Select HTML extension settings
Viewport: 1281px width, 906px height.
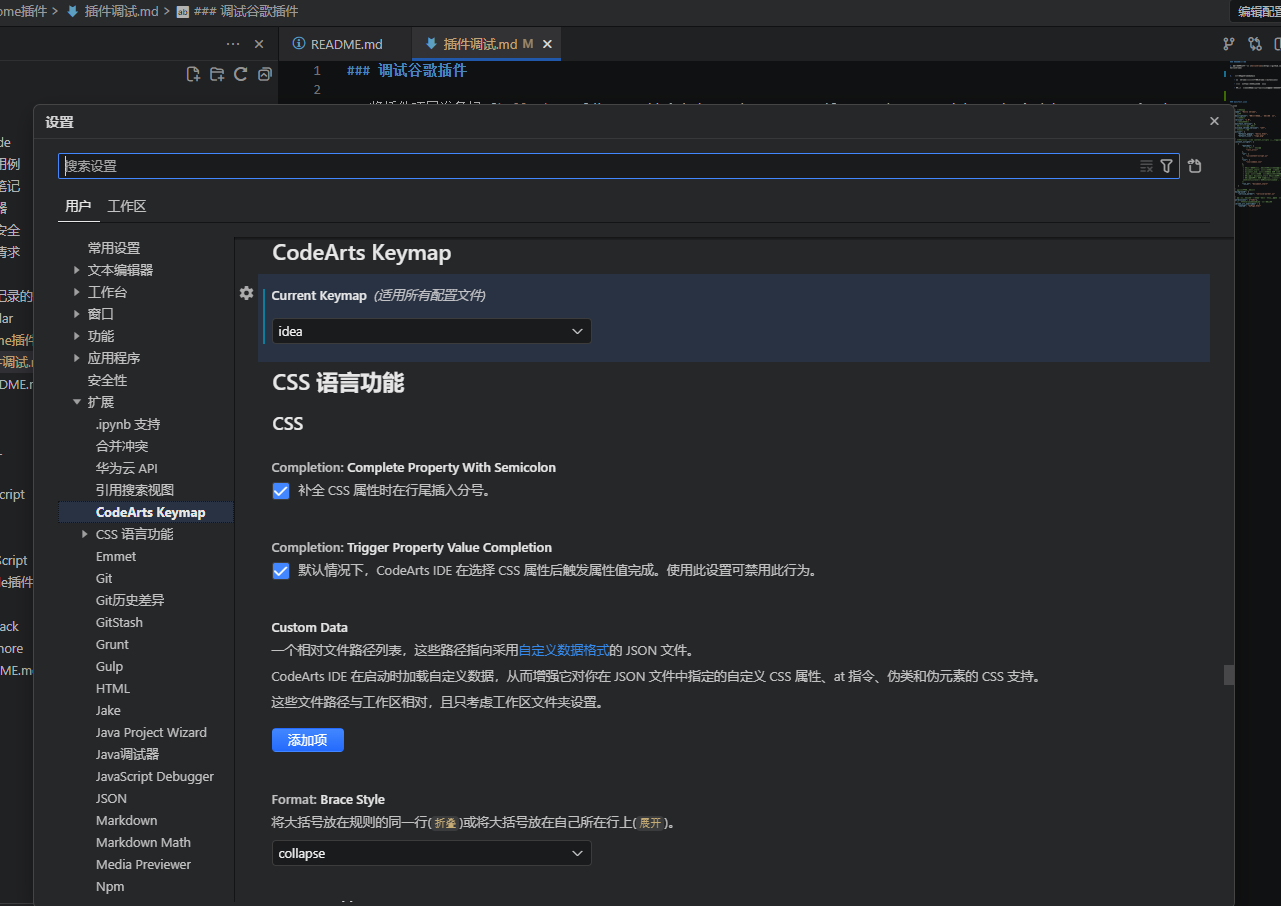[x=113, y=688]
